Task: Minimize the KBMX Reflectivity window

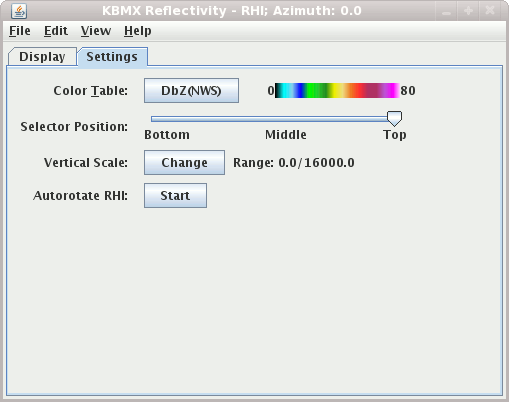Action: pyautogui.click(x=446, y=11)
